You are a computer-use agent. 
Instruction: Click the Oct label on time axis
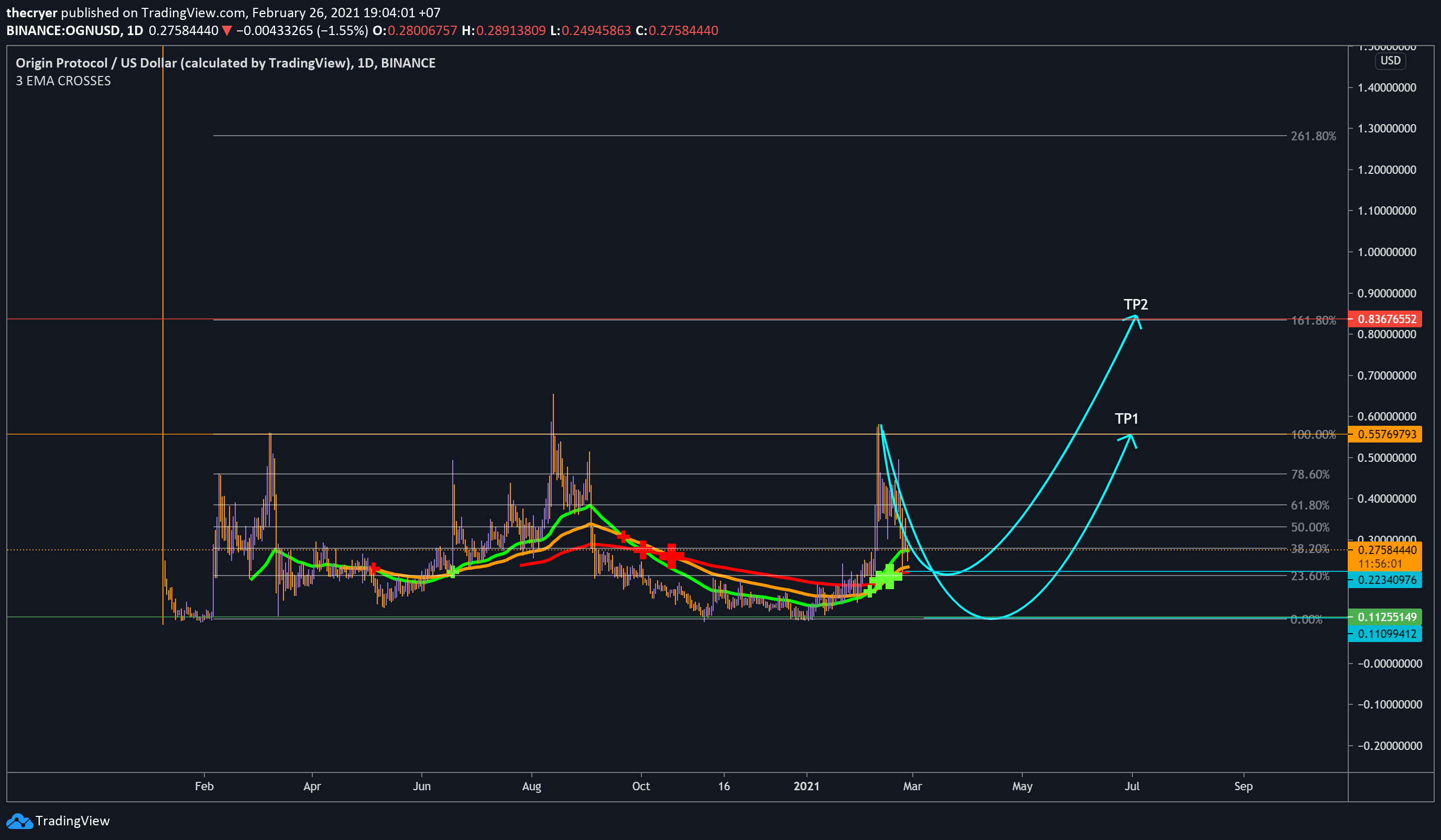pos(641,786)
